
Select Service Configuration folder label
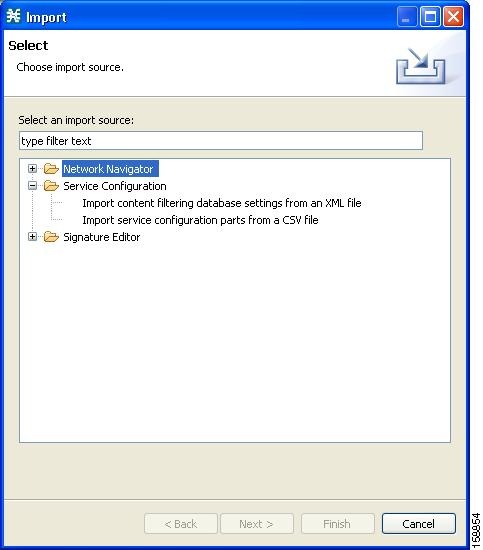tap(115, 186)
